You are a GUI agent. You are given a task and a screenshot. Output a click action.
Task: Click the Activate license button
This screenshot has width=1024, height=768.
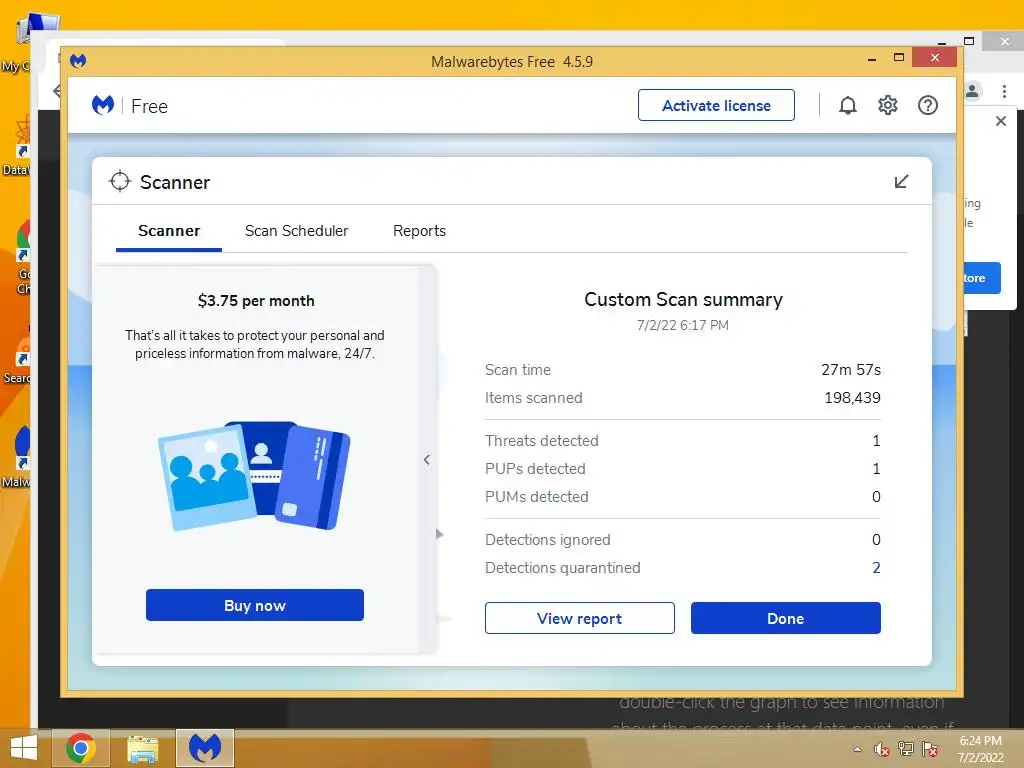tap(716, 105)
